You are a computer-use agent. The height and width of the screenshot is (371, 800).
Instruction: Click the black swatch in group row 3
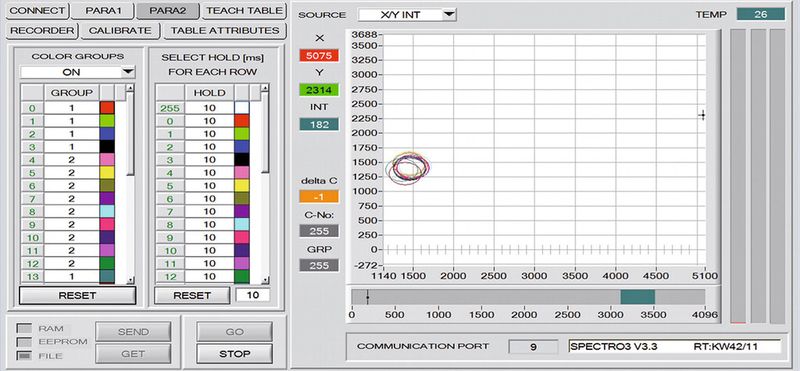[107, 146]
